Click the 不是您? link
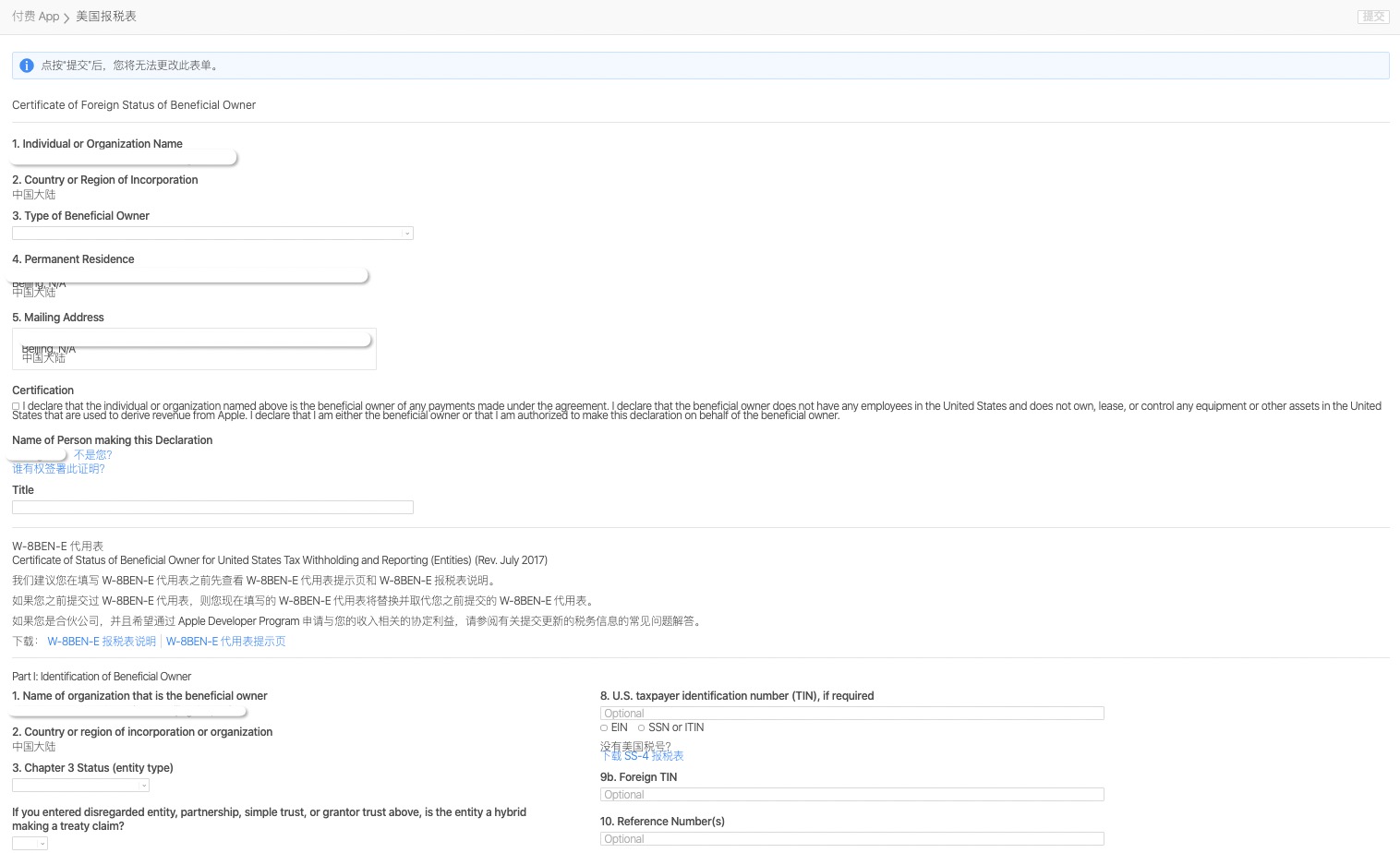The image size is (1400, 853). click(x=92, y=454)
